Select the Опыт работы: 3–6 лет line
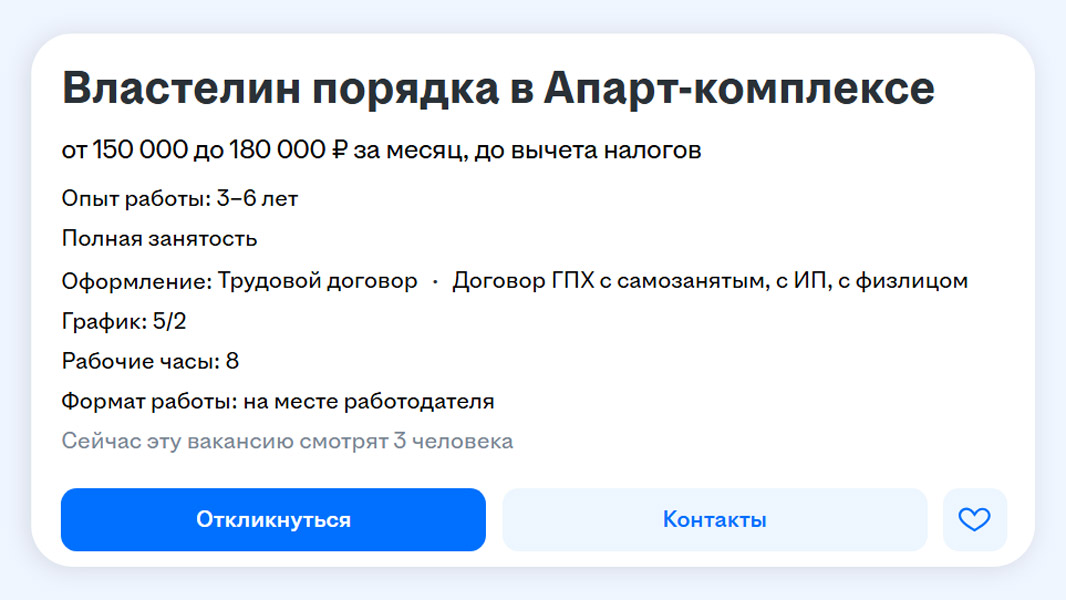Screen dimensions: 1066x600 [x=180, y=199]
